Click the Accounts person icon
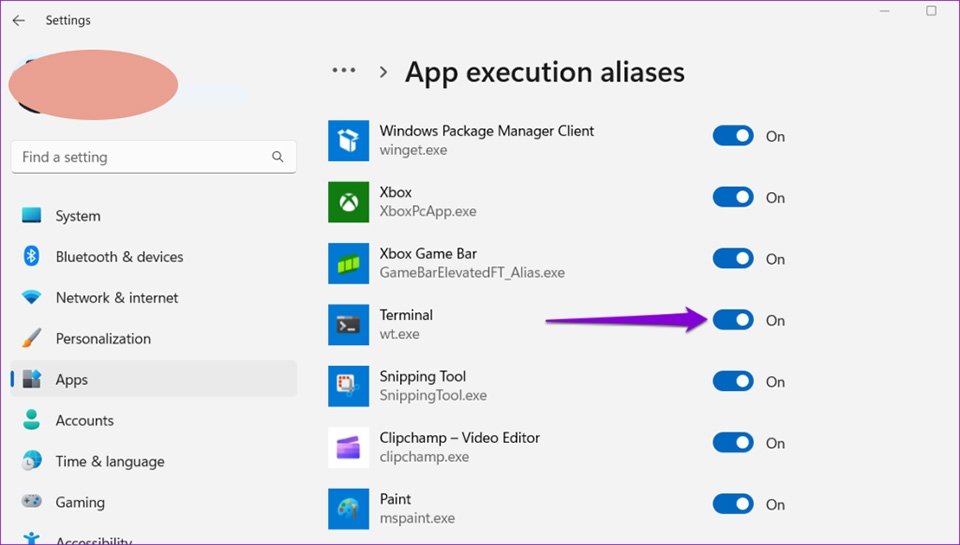The height and width of the screenshot is (545, 960). pyautogui.click(x=31, y=420)
